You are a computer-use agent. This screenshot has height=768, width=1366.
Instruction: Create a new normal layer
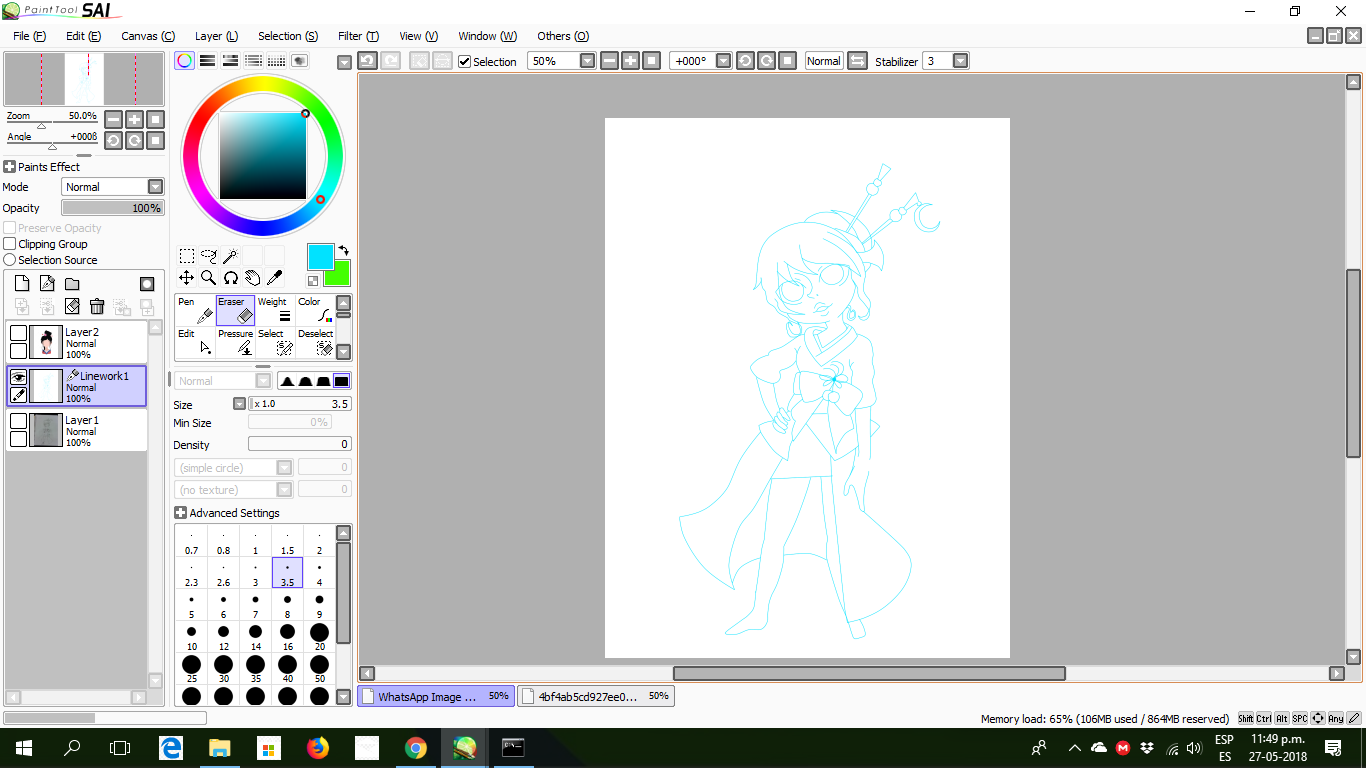click(22, 284)
